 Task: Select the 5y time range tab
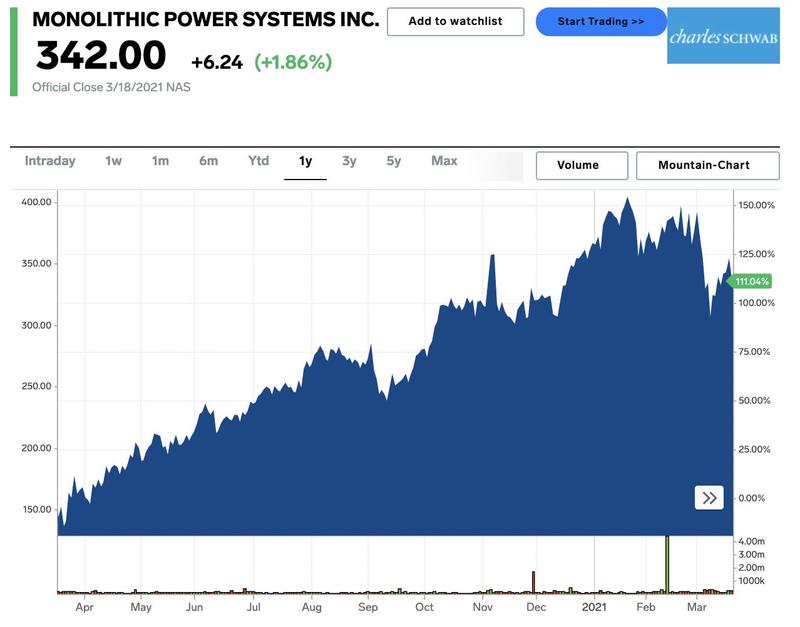point(393,161)
